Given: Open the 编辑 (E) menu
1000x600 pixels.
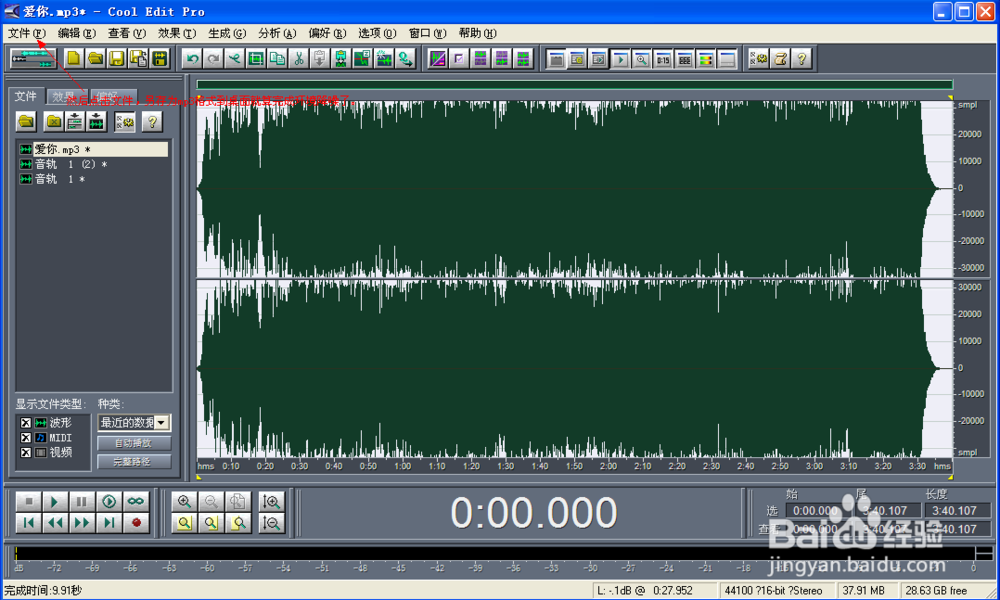Looking at the screenshot, I should pos(77,33).
